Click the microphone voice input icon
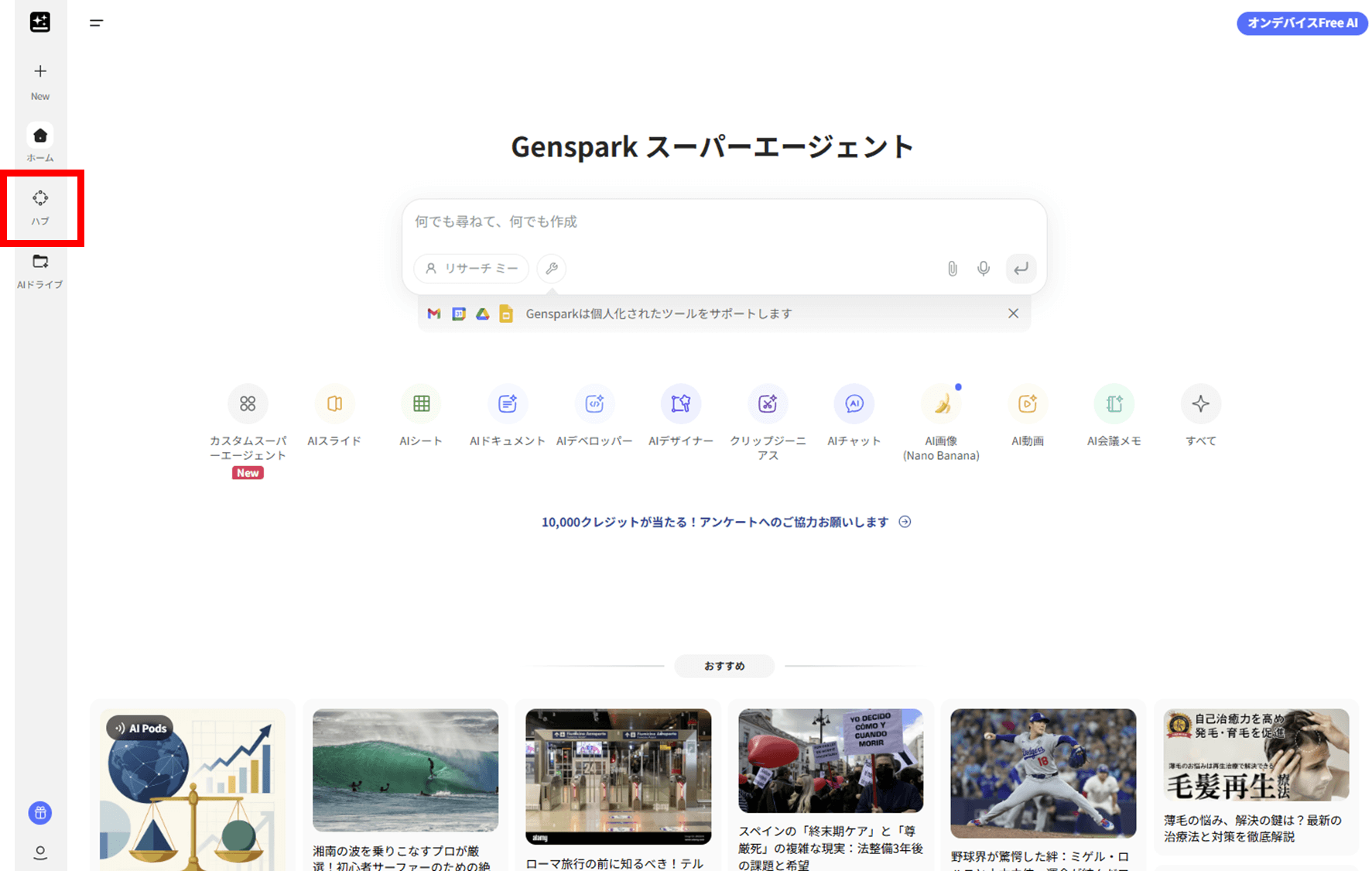Viewport: 1372px width, 871px height. pos(983,269)
